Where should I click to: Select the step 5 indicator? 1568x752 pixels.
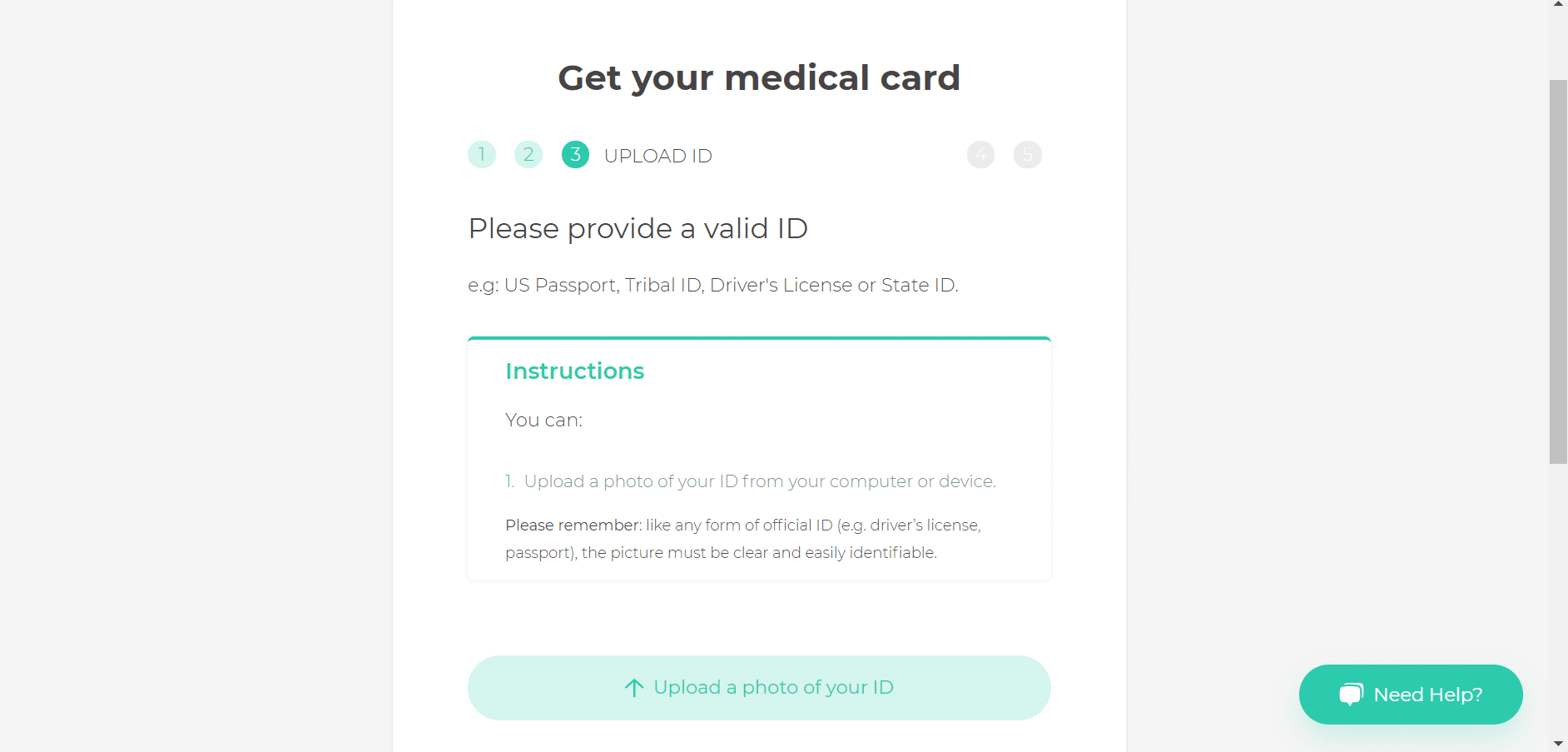tap(1028, 155)
